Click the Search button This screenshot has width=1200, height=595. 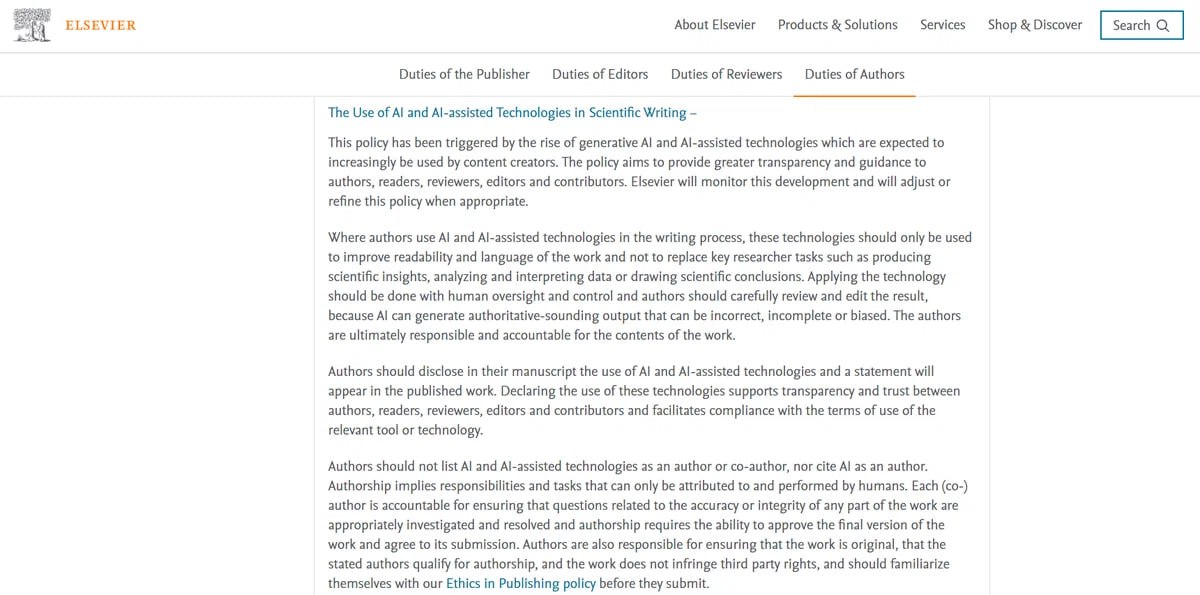point(1141,26)
